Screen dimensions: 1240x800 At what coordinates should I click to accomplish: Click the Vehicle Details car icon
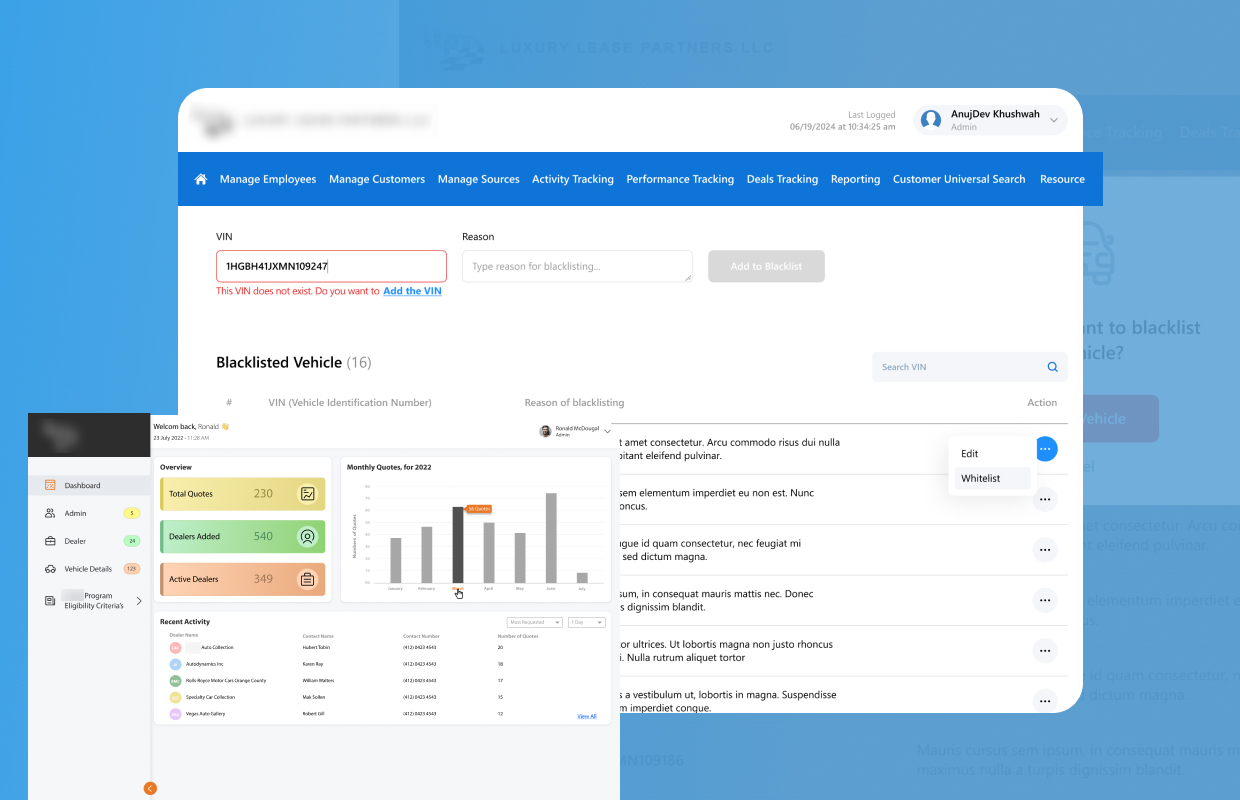[50, 569]
